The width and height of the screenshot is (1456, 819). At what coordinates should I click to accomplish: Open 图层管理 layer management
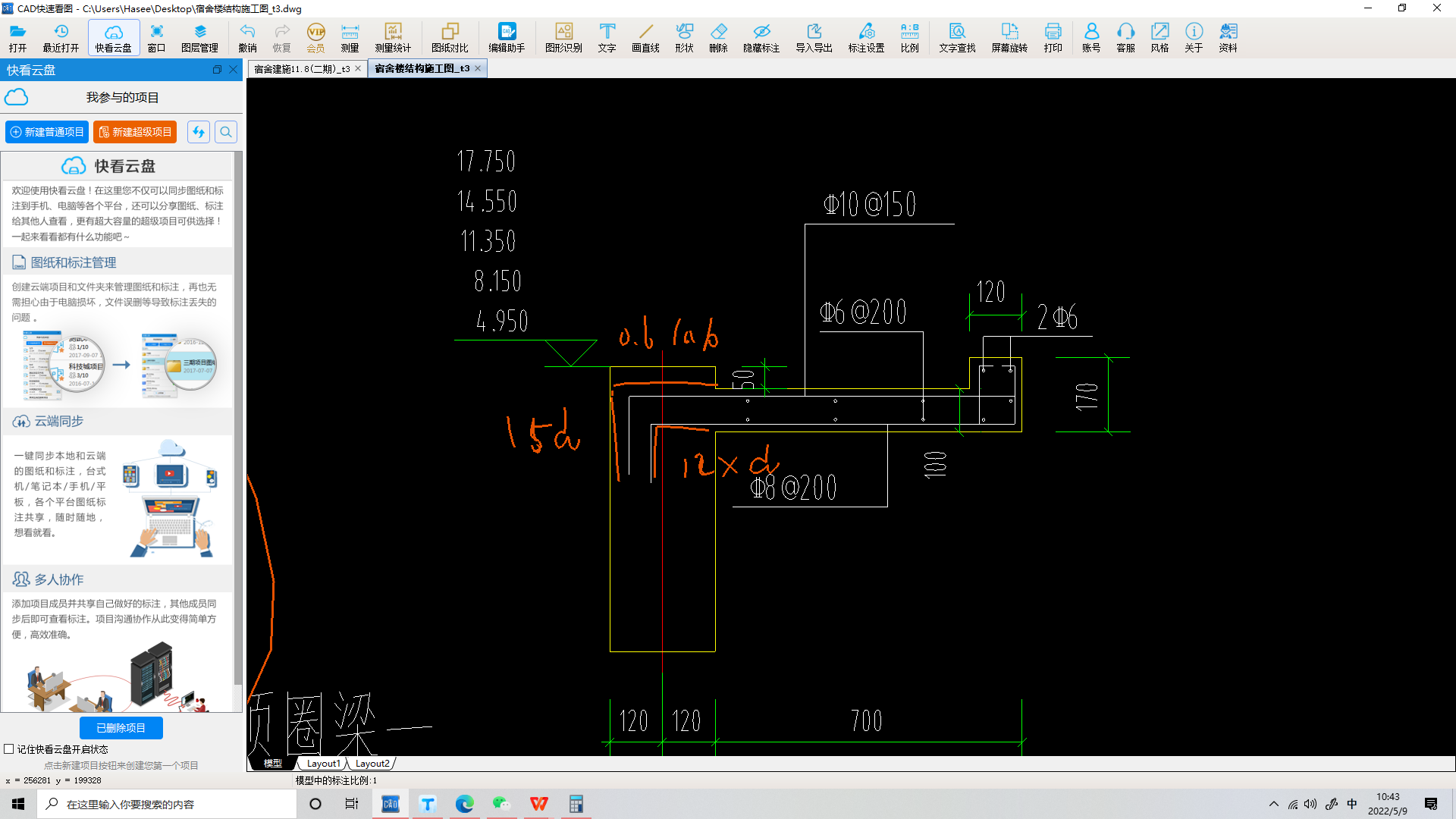click(x=199, y=37)
